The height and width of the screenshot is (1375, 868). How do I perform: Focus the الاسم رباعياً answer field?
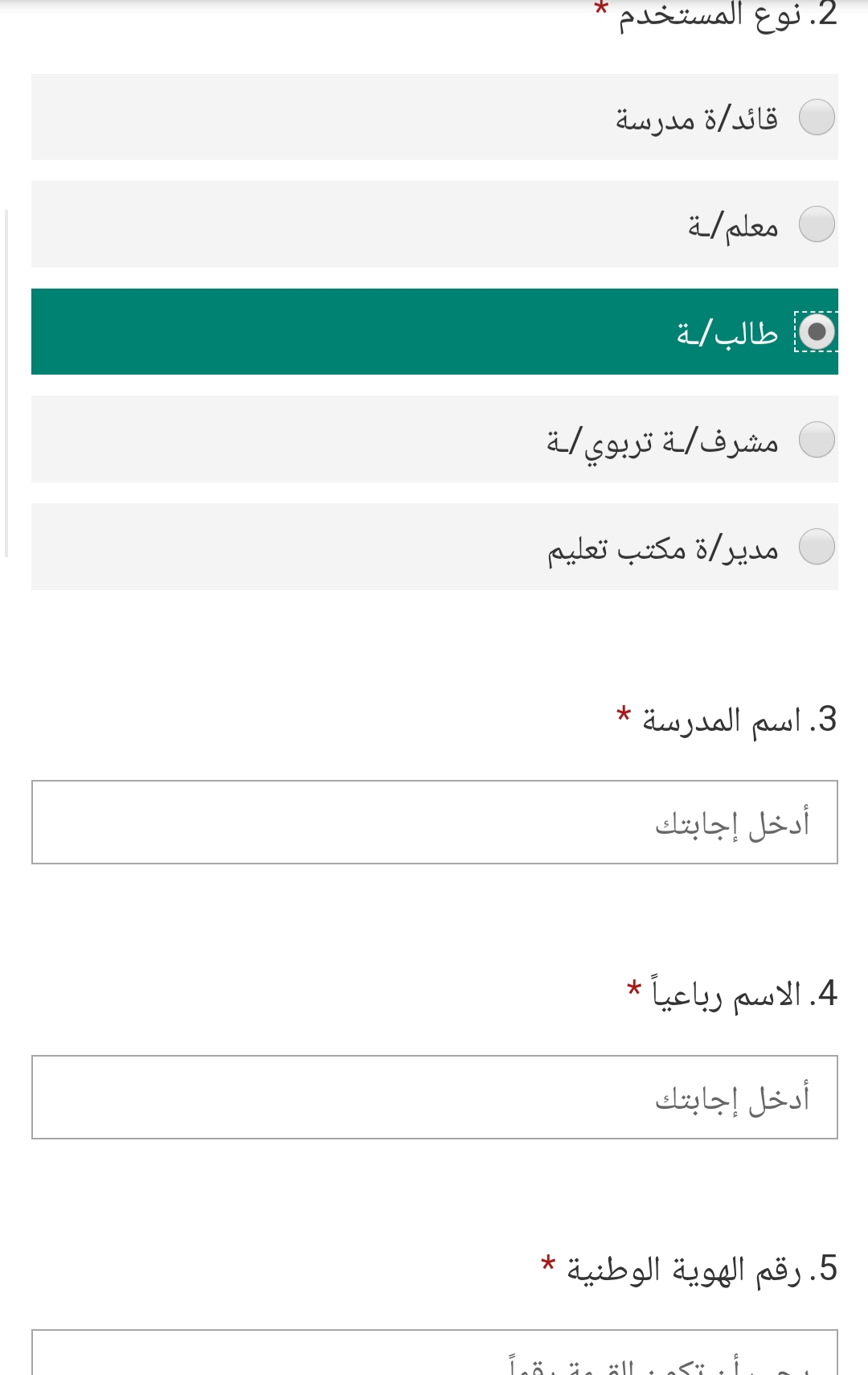tap(435, 1098)
